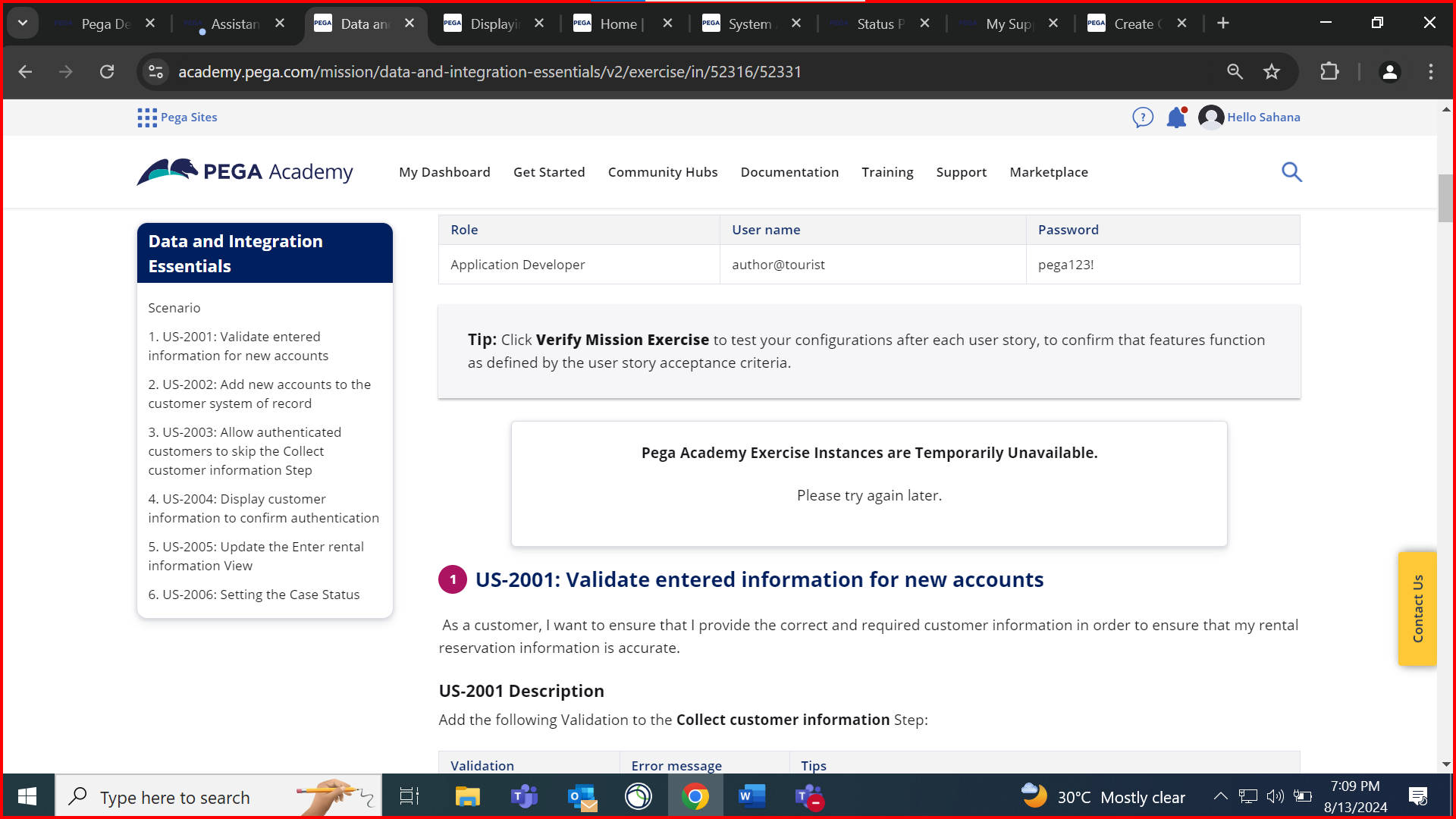Click the help question mark icon
The height and width of the screenshot is (819, 1456).
pyautogui.click(x=1143, y=118)
